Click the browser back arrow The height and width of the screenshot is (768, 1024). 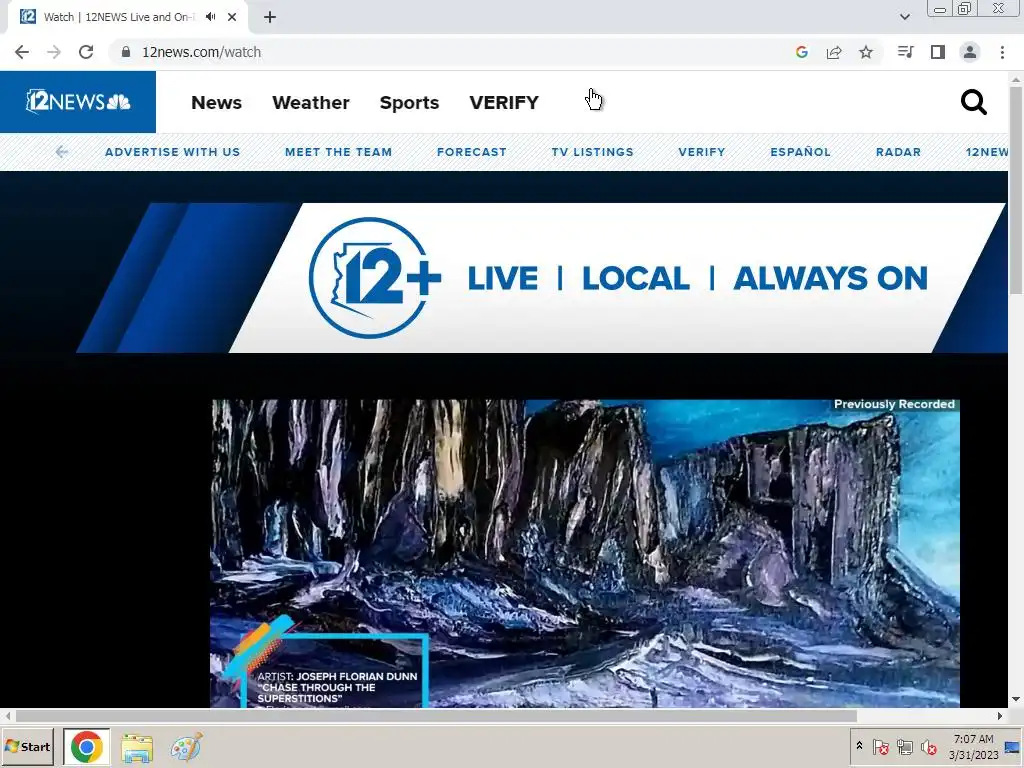pyautogui.click(x=22, y=52)
